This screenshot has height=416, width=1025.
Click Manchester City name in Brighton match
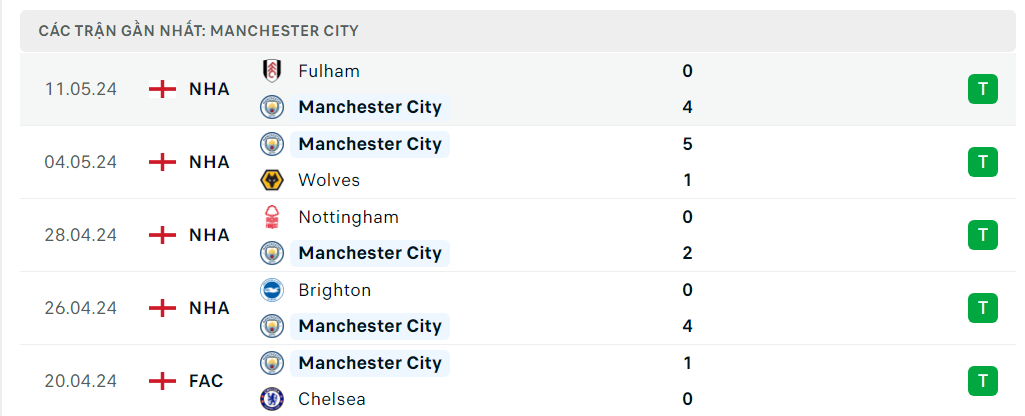[x=370, y=326]
